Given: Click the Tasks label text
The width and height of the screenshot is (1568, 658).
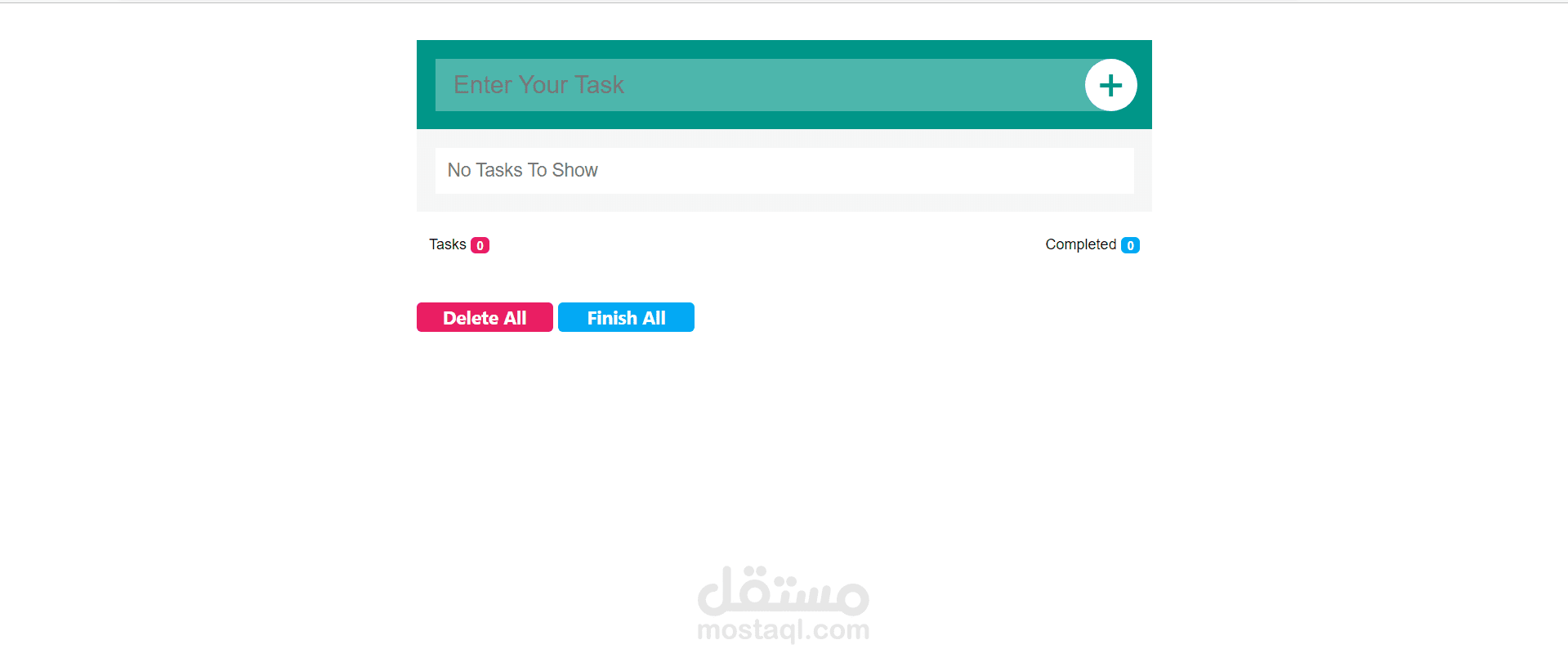Looking at the screenshot, I should pos(448,244).
